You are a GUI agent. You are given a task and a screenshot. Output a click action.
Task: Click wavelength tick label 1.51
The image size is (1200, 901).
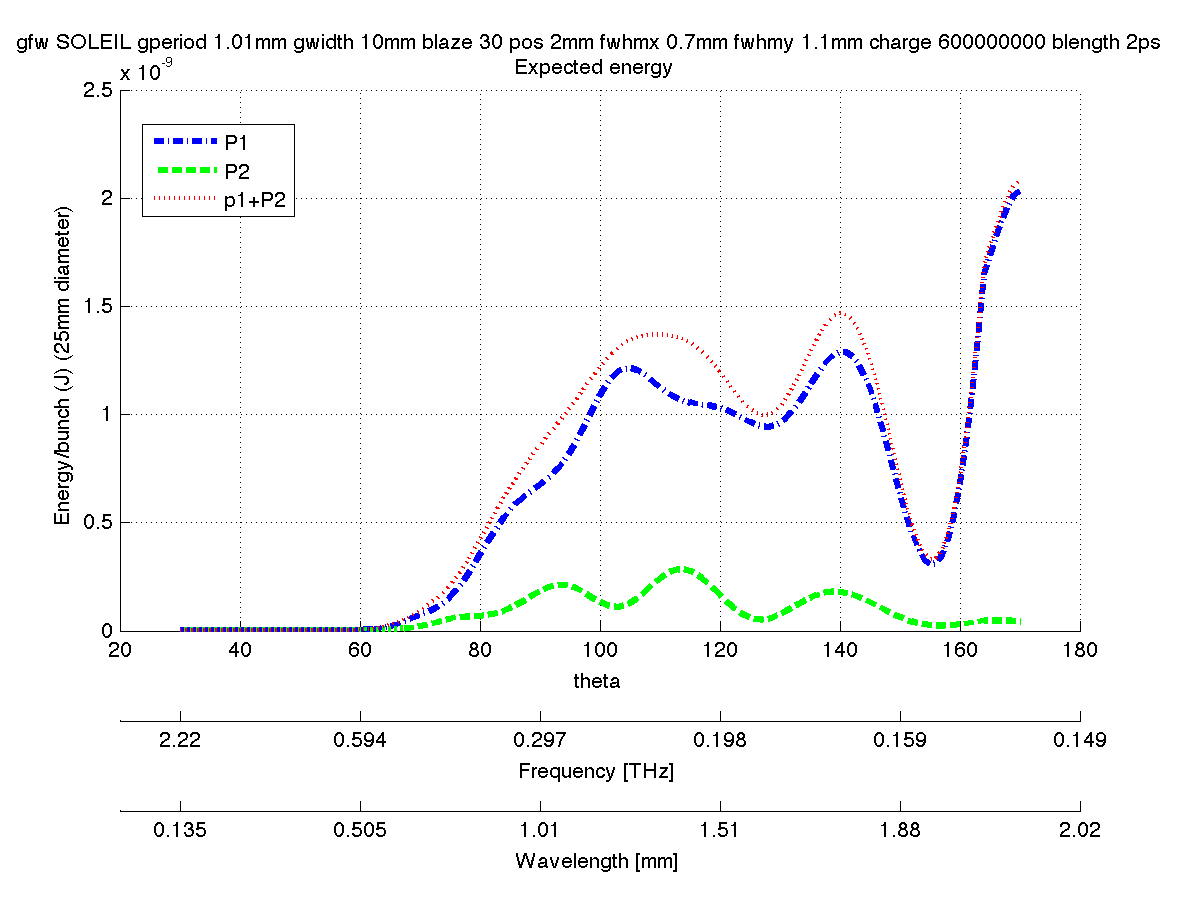click(x=720, y=830)
